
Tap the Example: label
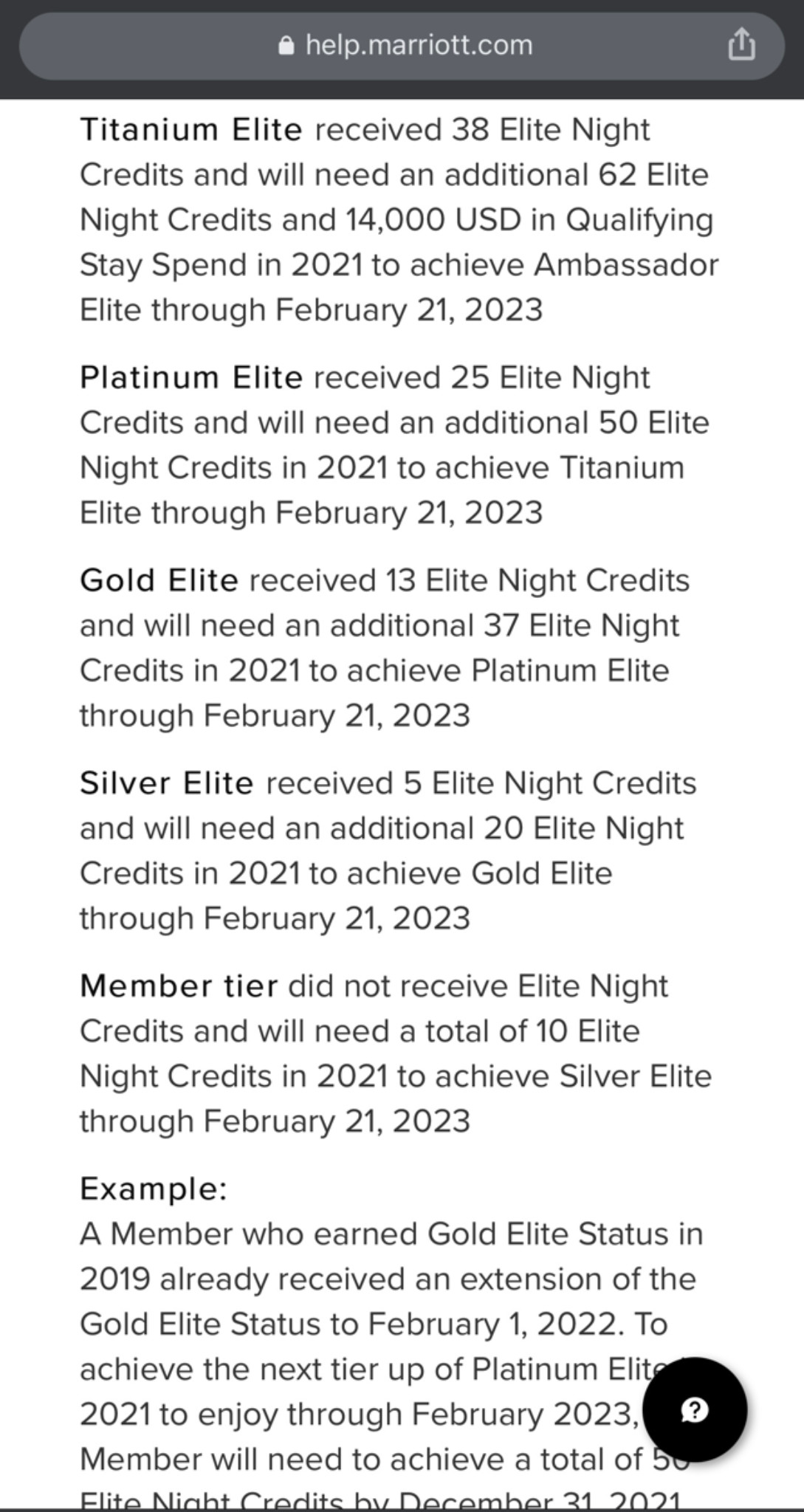(x=153, y=1189)
